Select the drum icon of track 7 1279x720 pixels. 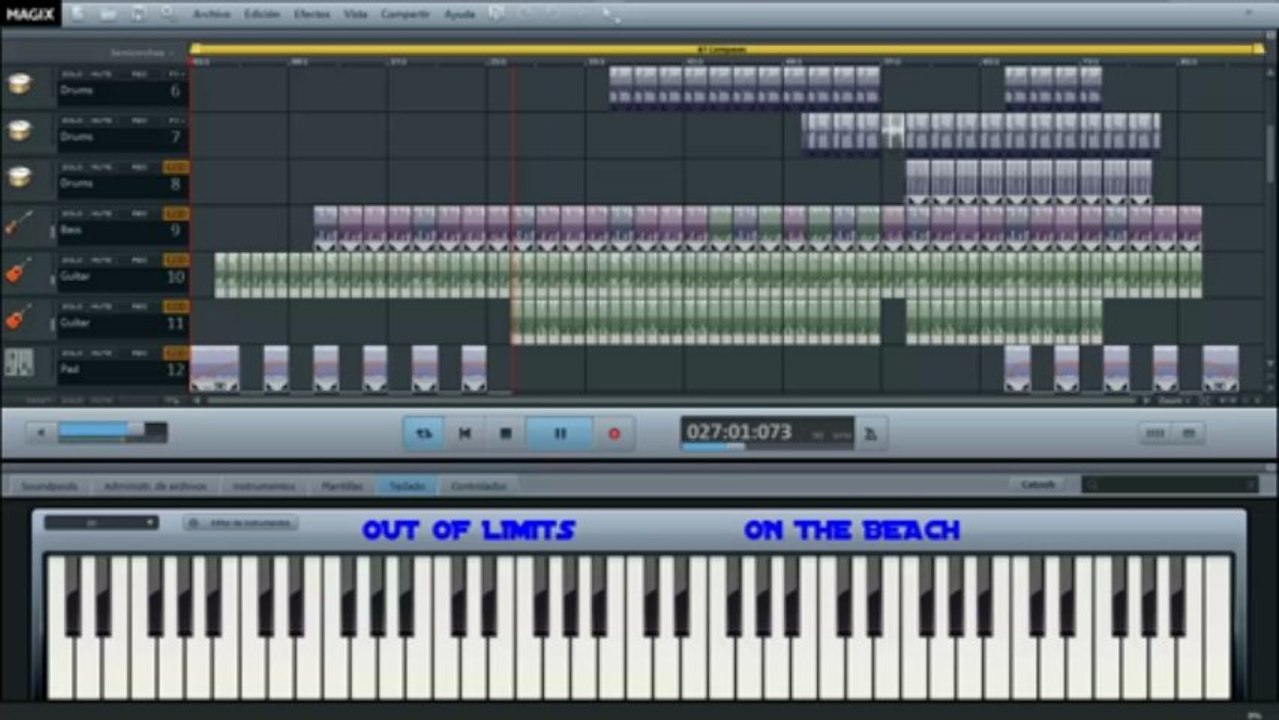click(19, 130)
